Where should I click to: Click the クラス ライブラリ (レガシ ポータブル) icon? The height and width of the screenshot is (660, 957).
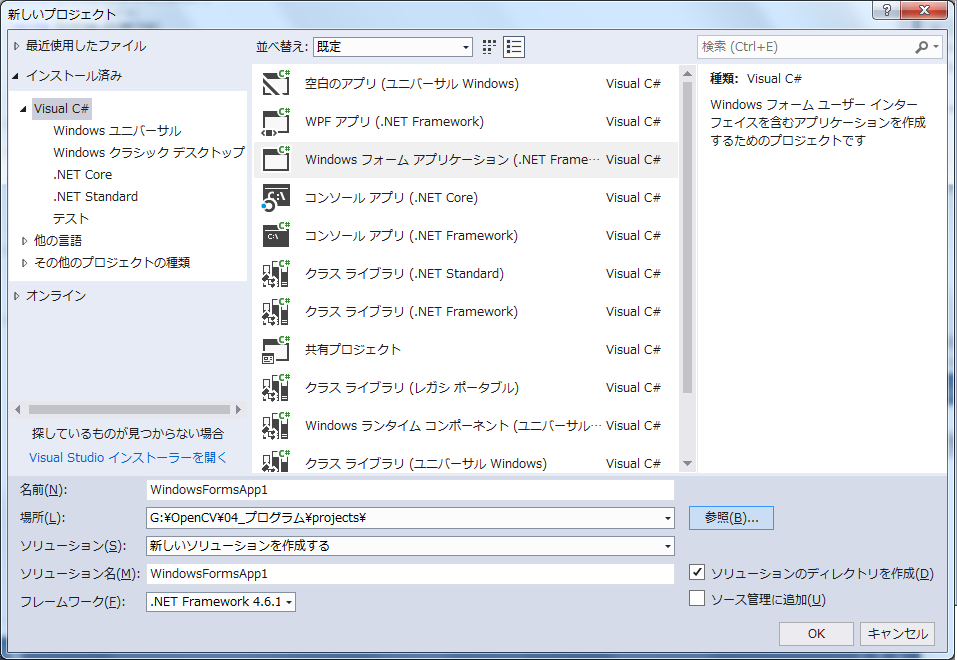[276, 388]
